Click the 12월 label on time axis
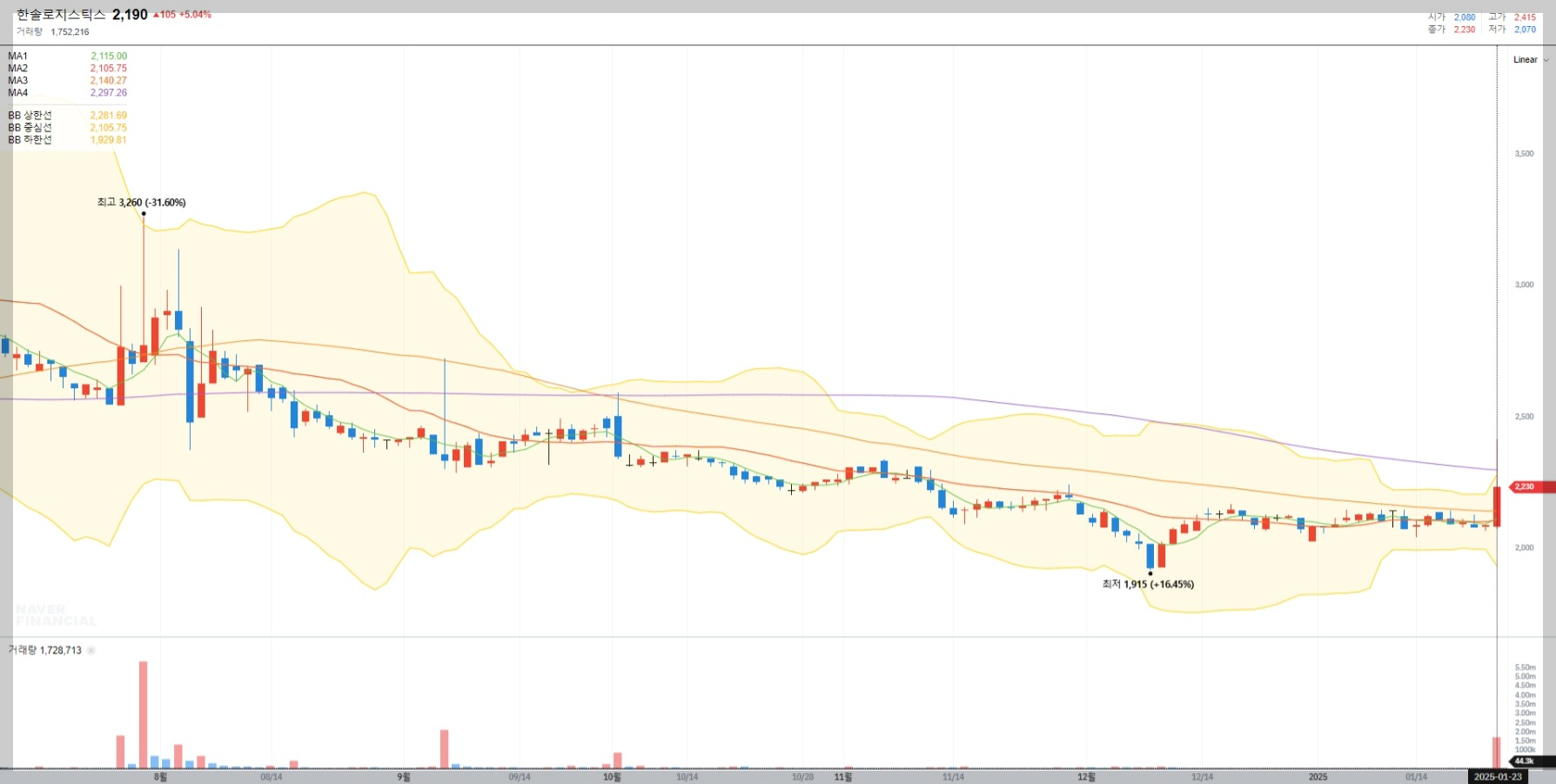 pyautogui.click(x=1086, y=776)
